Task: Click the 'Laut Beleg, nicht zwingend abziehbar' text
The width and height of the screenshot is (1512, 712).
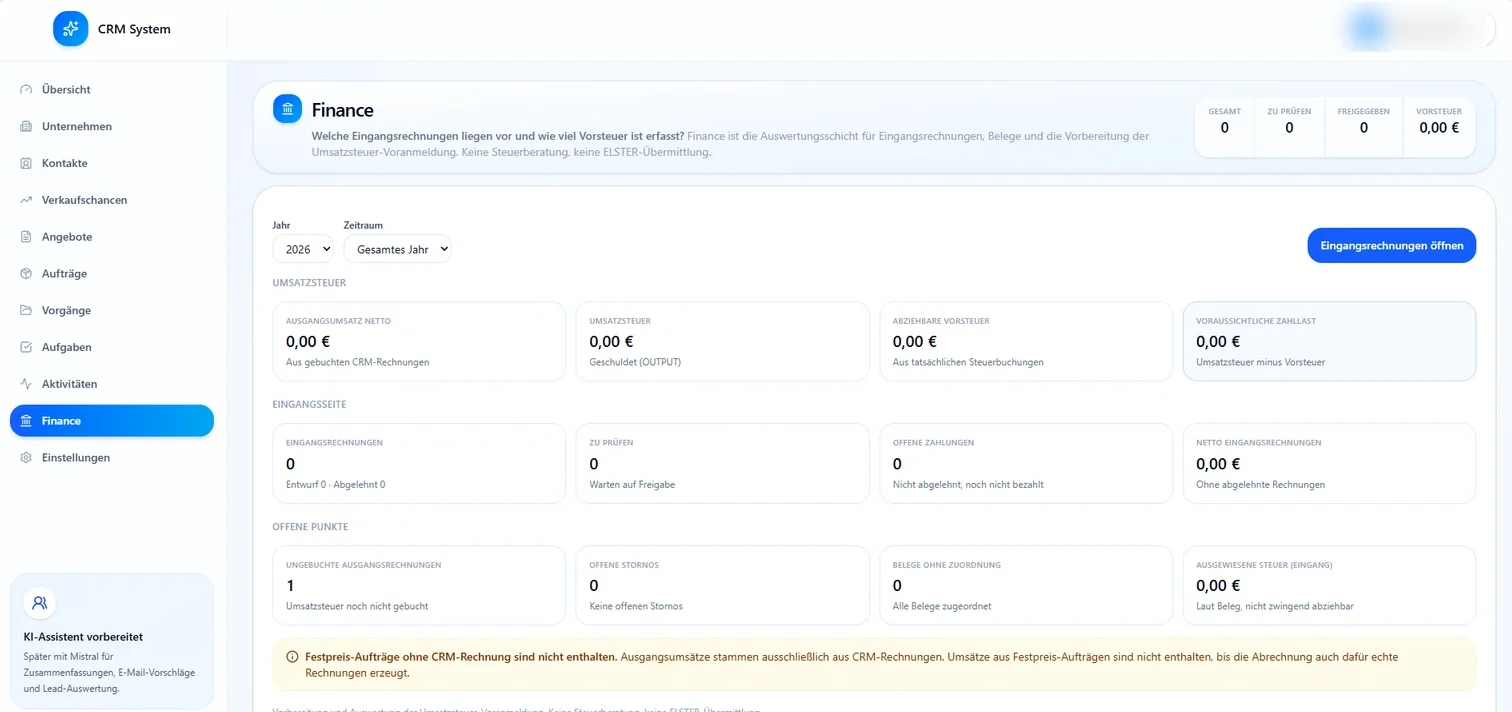Action: (x=1275, y=606)
